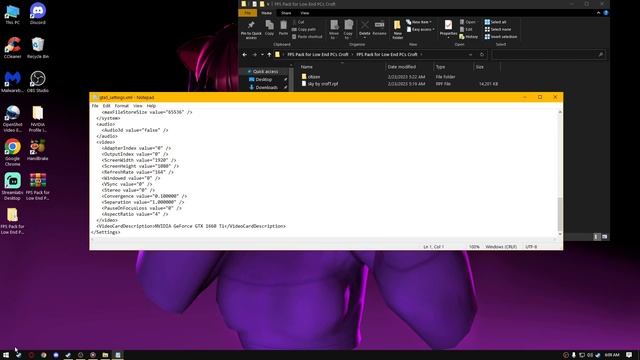640x360 pixels.
Task: Open the address bar history dropdown
Action: (x=471, y=55)
